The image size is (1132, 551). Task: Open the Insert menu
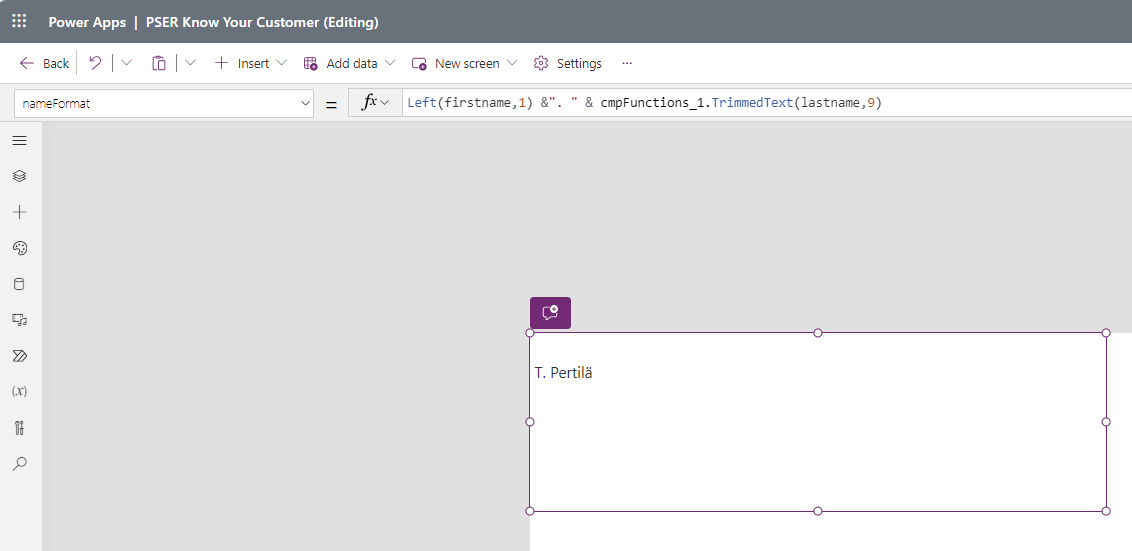tap(251, 63)
